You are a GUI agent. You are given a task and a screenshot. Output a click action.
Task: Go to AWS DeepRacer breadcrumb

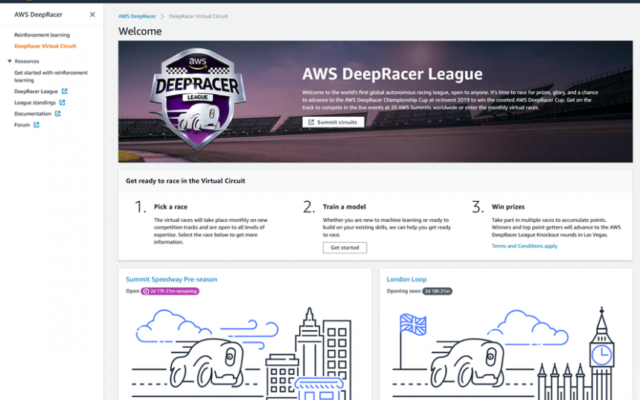pos(137,16)
